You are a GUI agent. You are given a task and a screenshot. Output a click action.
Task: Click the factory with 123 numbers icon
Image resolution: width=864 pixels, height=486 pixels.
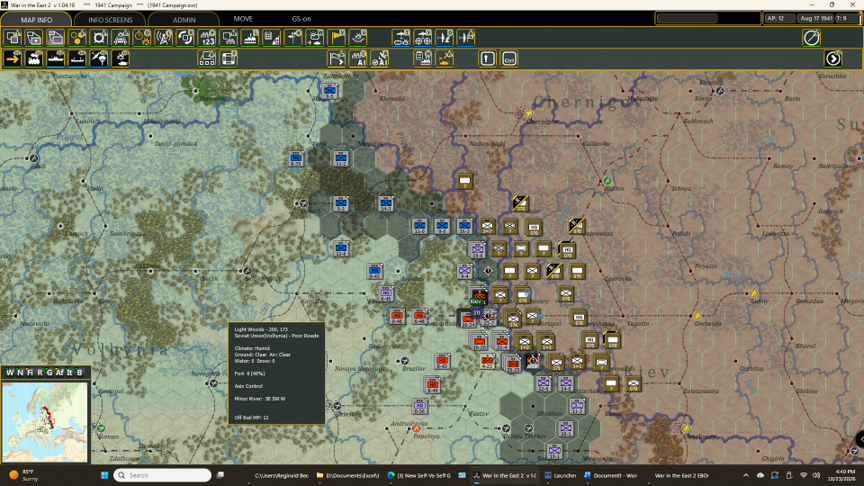tap(207, 38)
